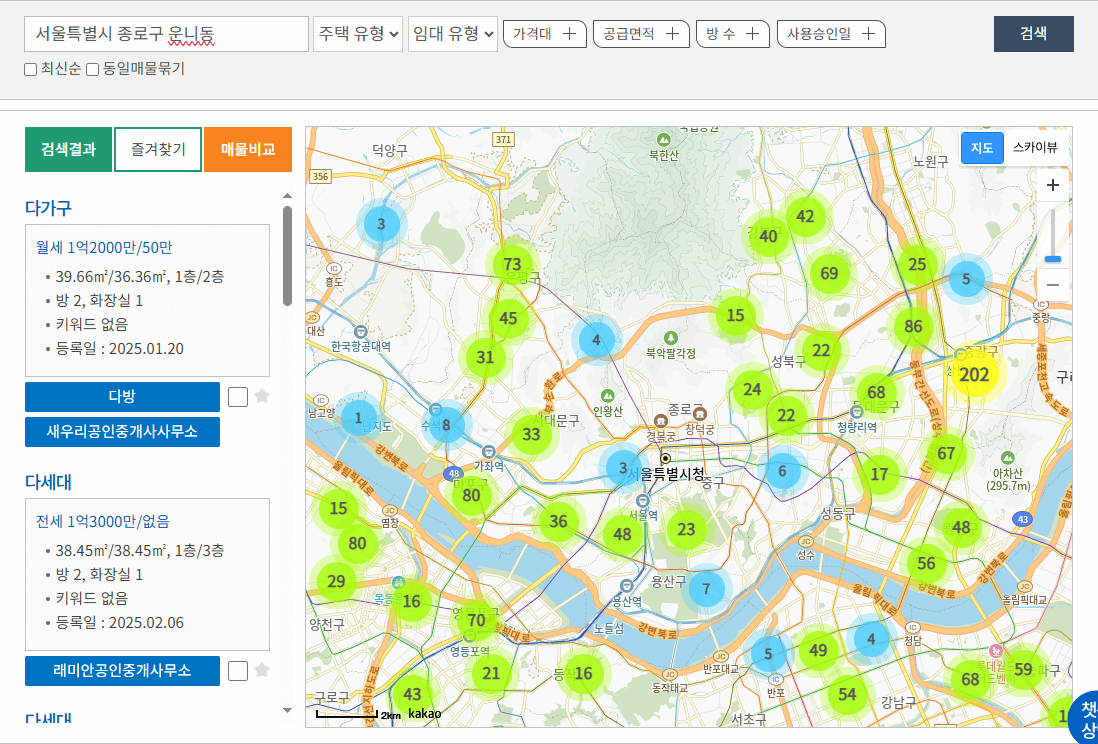Toggle the 동일매물묶기 checkbox
Viewport: 1098px width, 744px height.
click(x=92, y=69)
